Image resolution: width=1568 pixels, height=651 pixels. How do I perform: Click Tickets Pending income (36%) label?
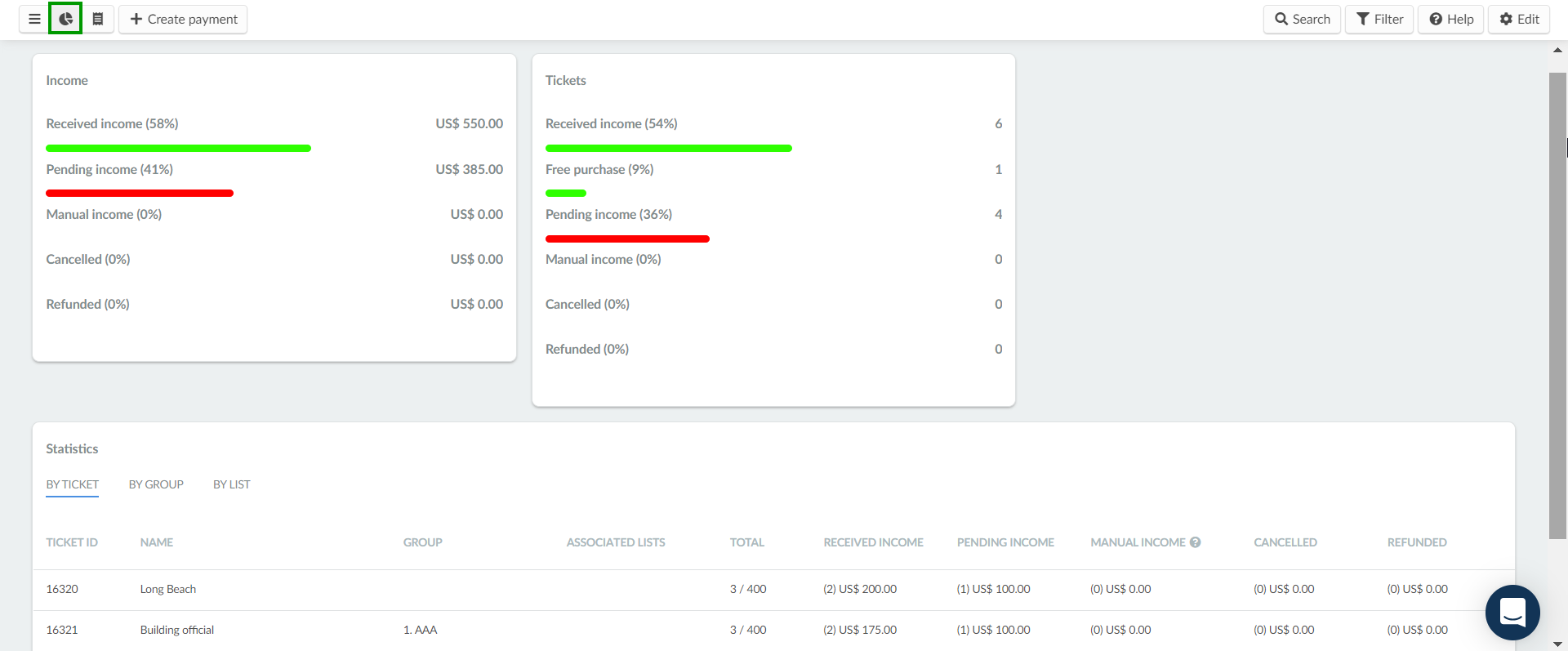click(x=608, y=214)
